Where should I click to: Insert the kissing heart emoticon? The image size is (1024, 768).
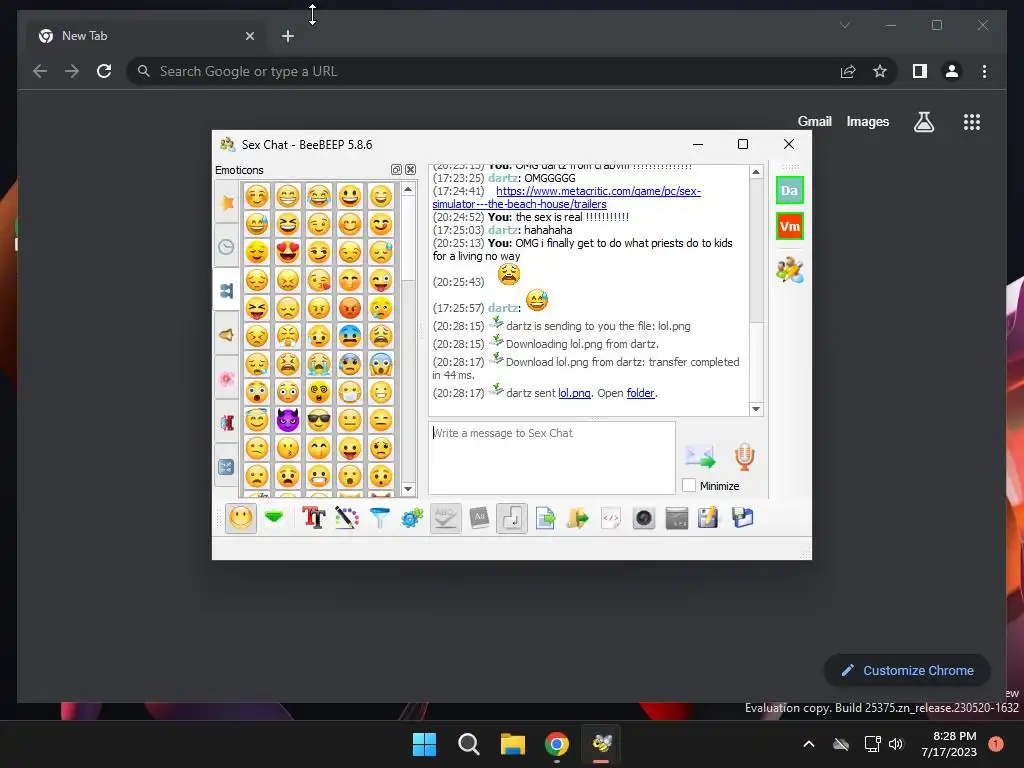click(319, 280)
